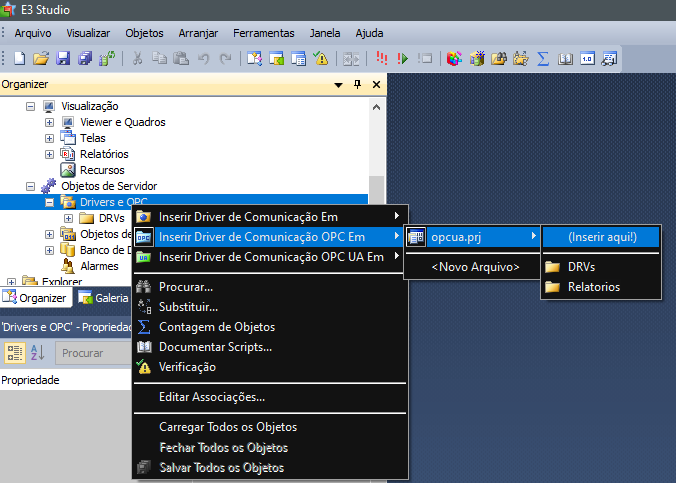Click Contagem de Objetos menu item
Image resolution: width=676 pixels, height=483 pixels.
coord(270,327)
